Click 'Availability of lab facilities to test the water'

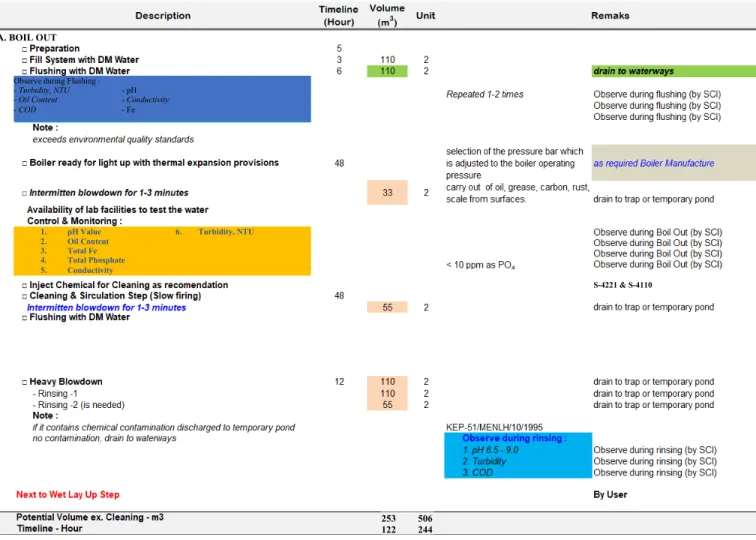[118, 210]
